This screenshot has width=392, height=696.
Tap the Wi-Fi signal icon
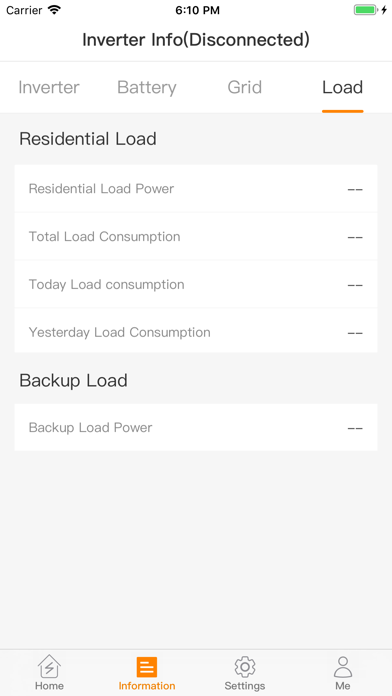point(54,10)
